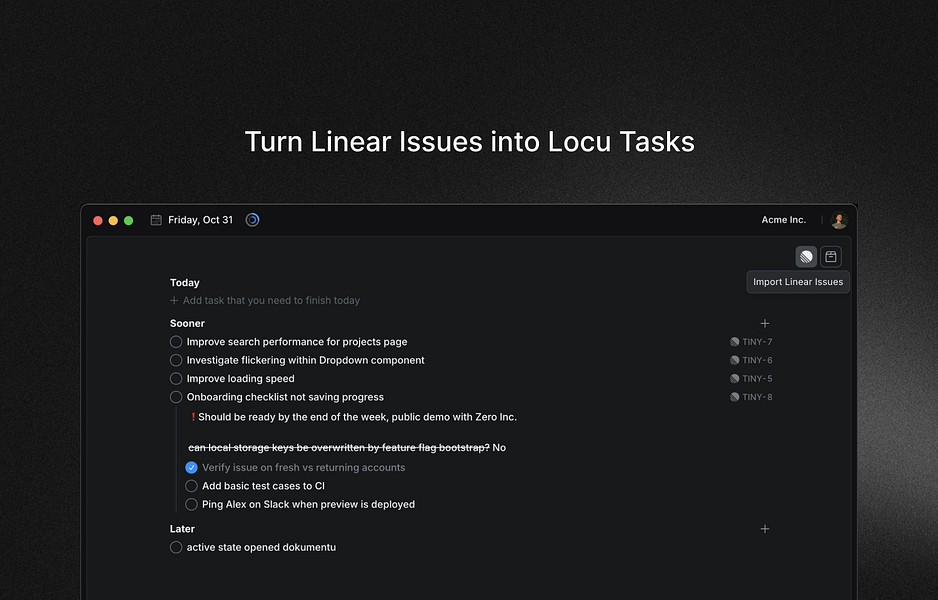Click the user avatar in top right
Image resolution: width=938 pixels, height=600 pixels.
pyautogui.click(x=838, y=220)
